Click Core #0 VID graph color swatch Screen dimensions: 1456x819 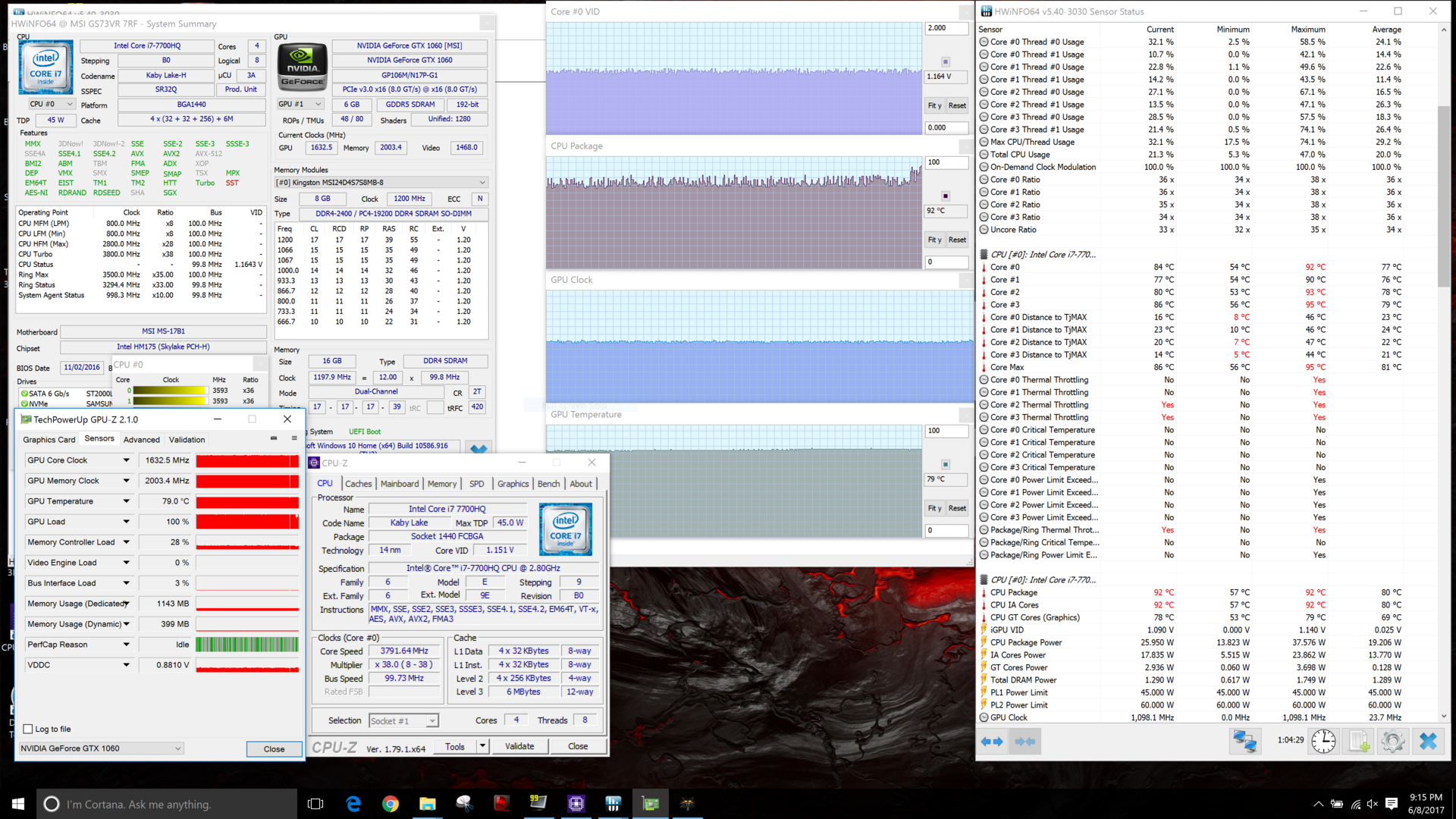946,61
